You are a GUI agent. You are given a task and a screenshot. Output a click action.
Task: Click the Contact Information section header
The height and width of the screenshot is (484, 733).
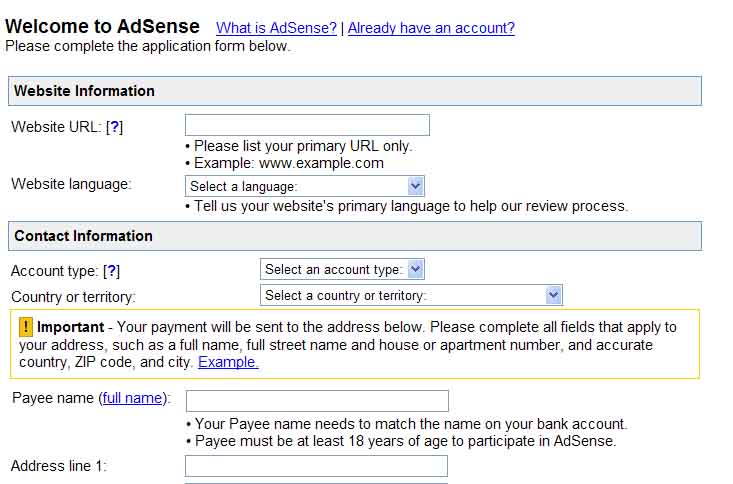point(355,236)
